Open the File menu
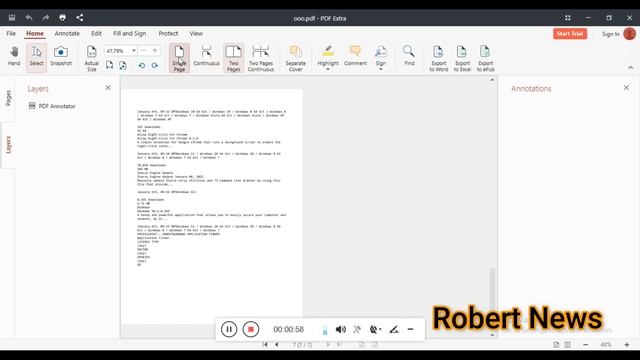 pos(11,33)
